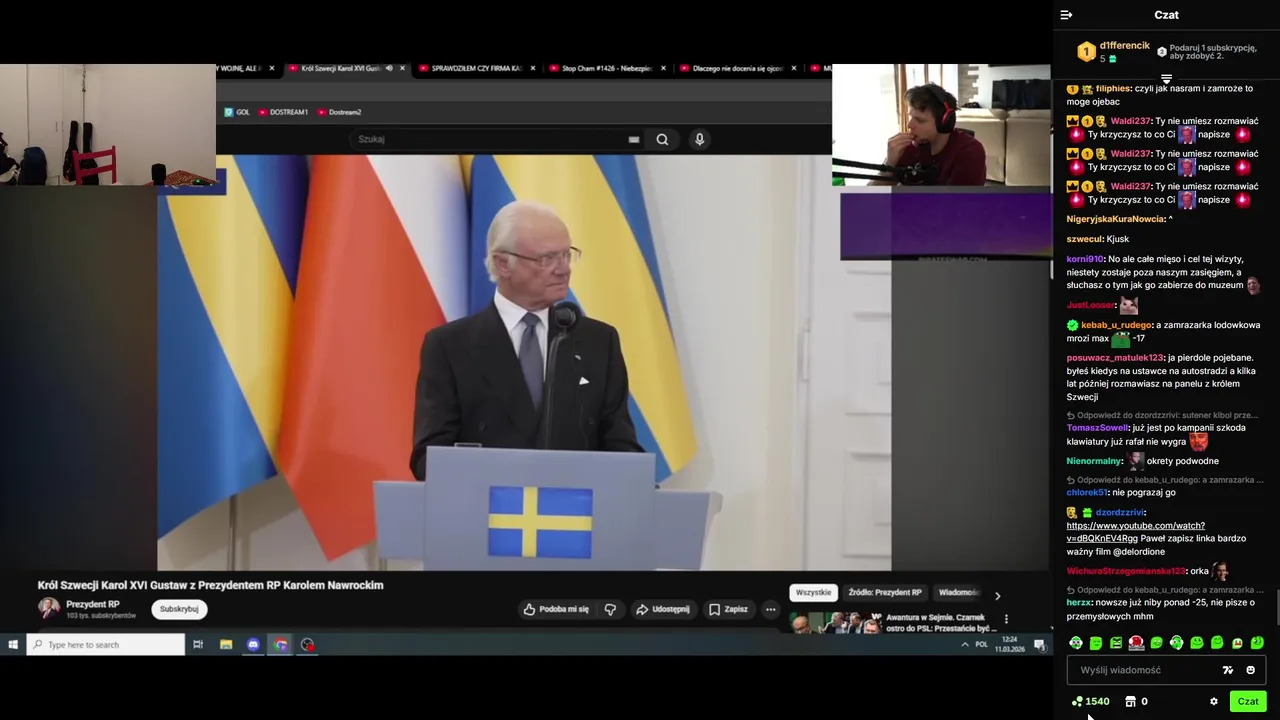Screen dimensions: 1280x720
Task: Send the message with the green Czat button
Action: pyautogui.click(x=1248, y=701)
